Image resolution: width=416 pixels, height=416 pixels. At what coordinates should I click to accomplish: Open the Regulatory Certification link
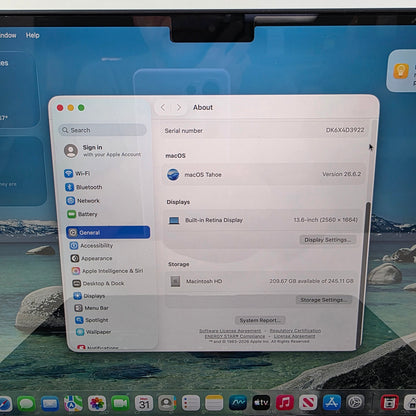[295, 331]
